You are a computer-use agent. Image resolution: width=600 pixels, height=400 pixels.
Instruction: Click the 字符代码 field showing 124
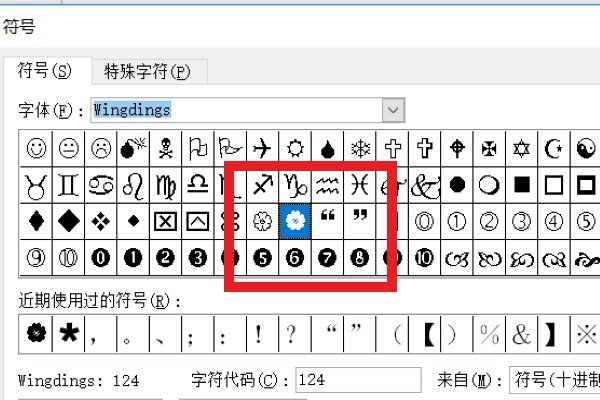[358, 380]
